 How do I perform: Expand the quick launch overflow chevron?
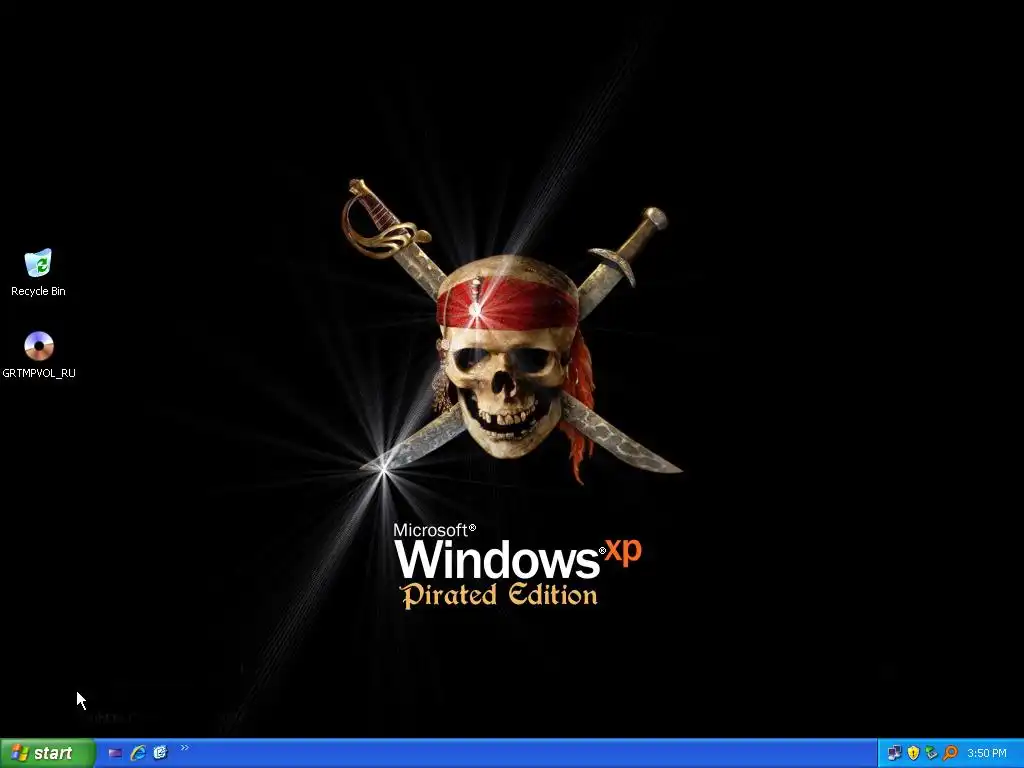(185, 748)
